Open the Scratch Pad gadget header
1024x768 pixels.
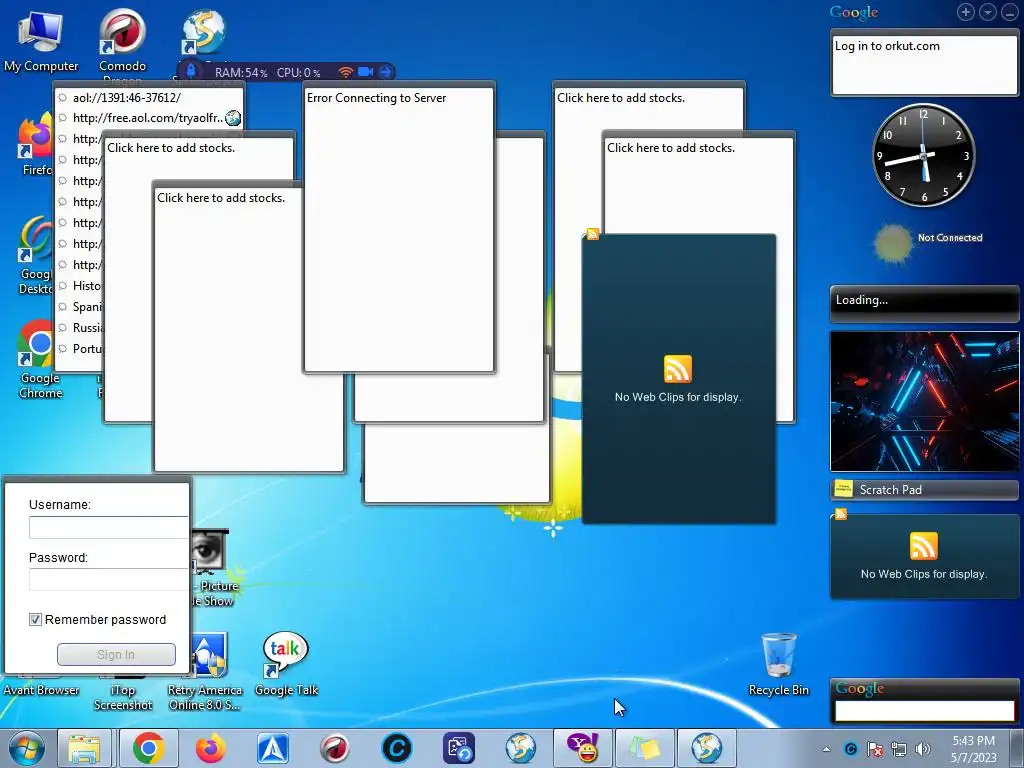(x=924, y=489)
